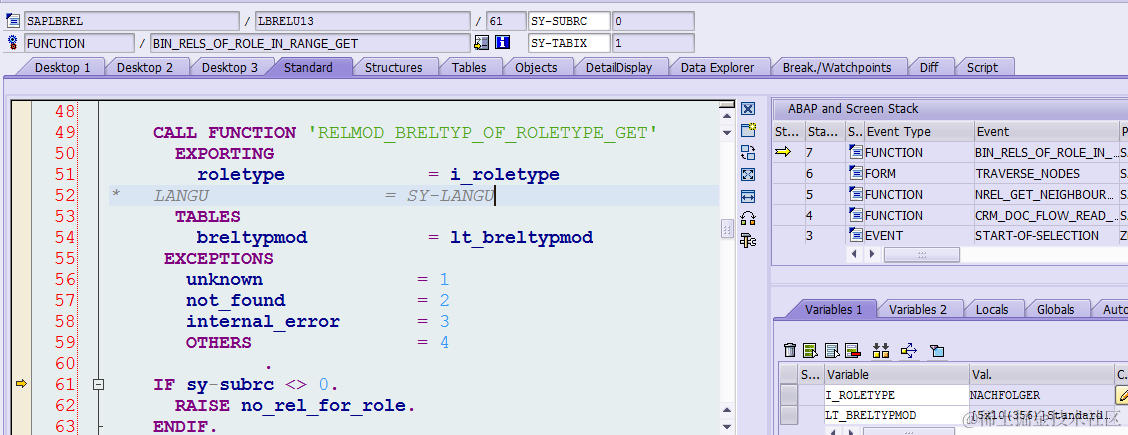Switch to the Desktop 1 tab

pyautogui.click(x=63, y=68)
